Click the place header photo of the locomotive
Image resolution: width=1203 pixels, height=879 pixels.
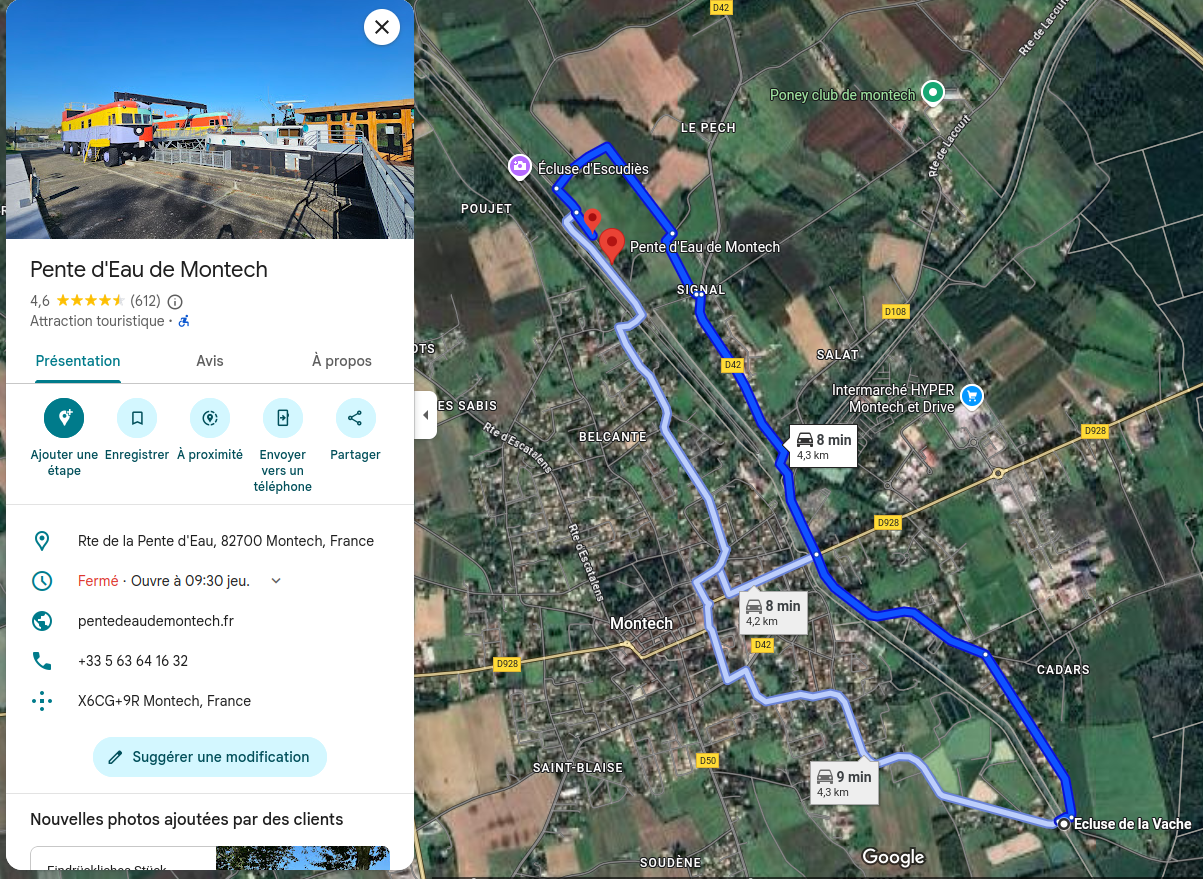(x=210, y=120)
